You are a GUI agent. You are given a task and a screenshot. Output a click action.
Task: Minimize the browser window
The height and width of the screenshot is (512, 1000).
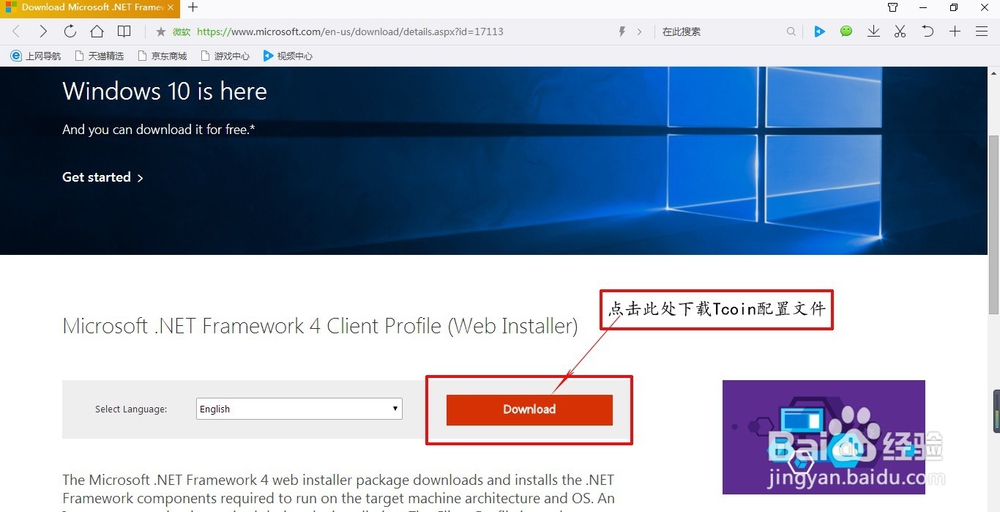(923, 8)
